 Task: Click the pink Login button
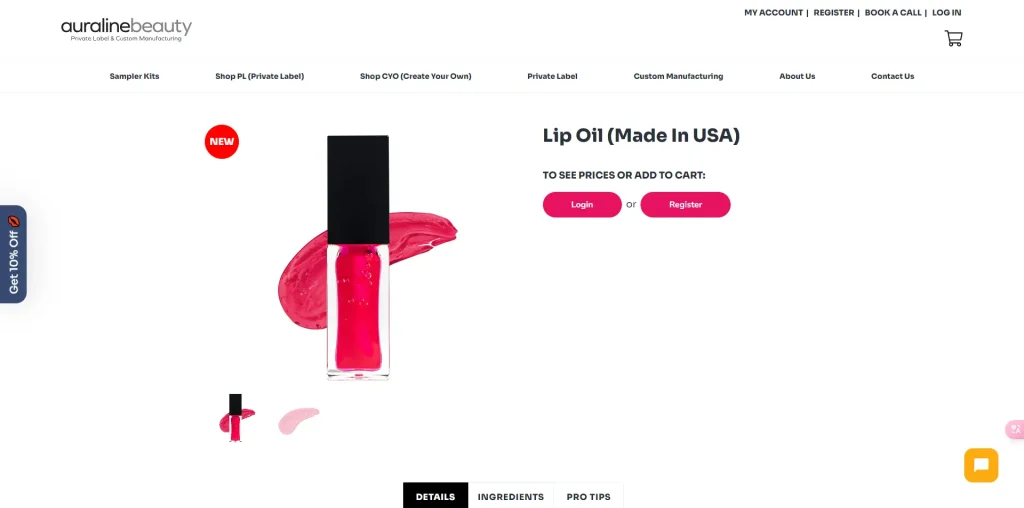582,204
